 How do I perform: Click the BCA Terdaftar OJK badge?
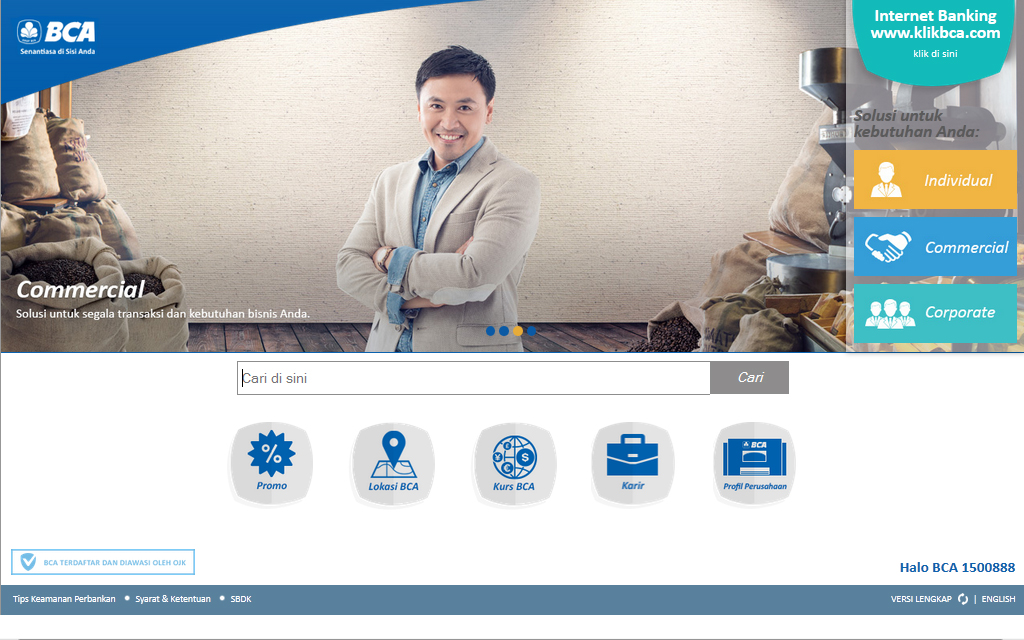point(103,562)
